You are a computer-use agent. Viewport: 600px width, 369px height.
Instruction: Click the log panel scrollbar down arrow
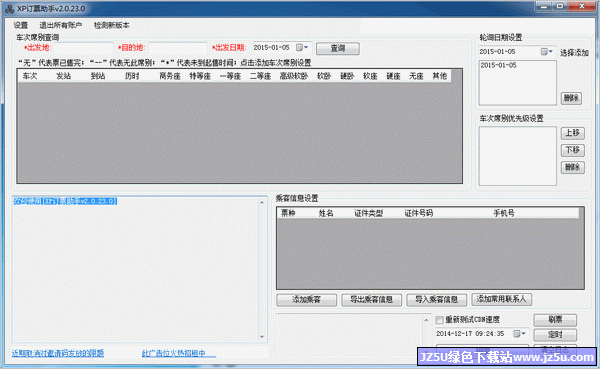click(x=262, y=337)
